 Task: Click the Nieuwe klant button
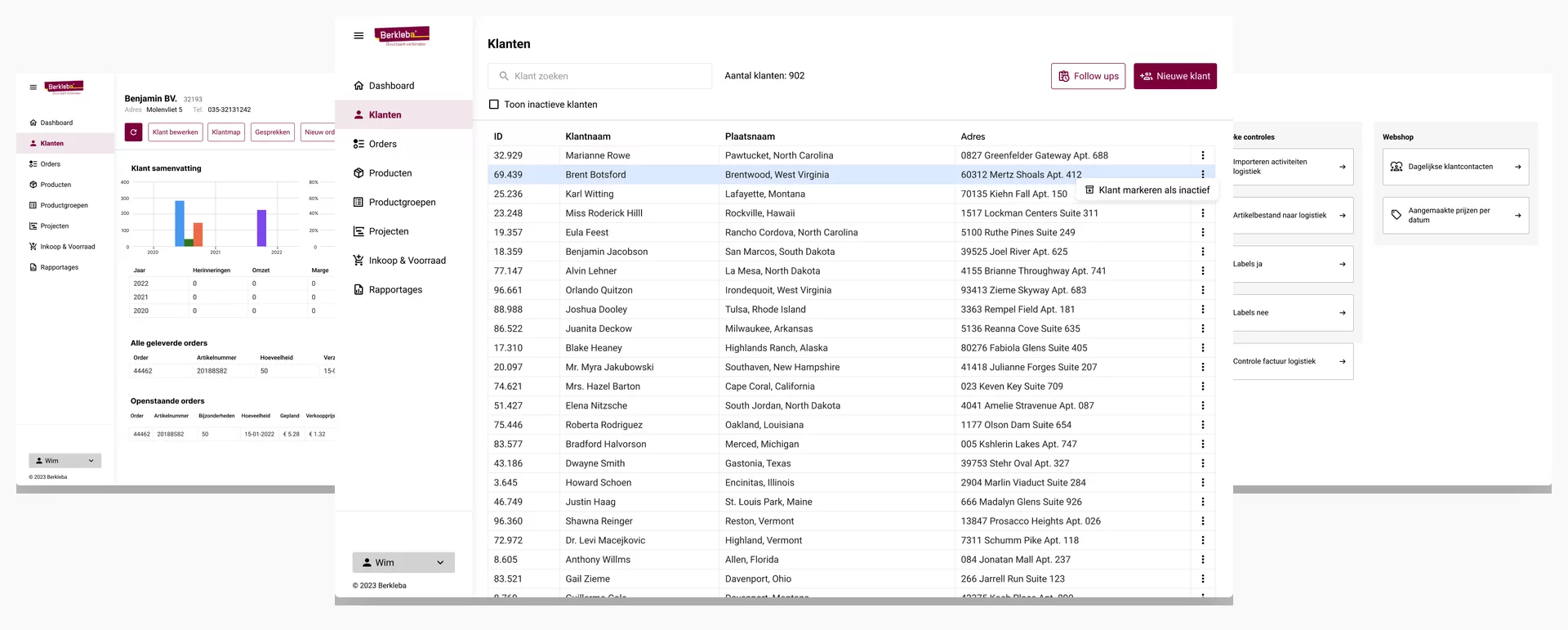(1175, 76)
